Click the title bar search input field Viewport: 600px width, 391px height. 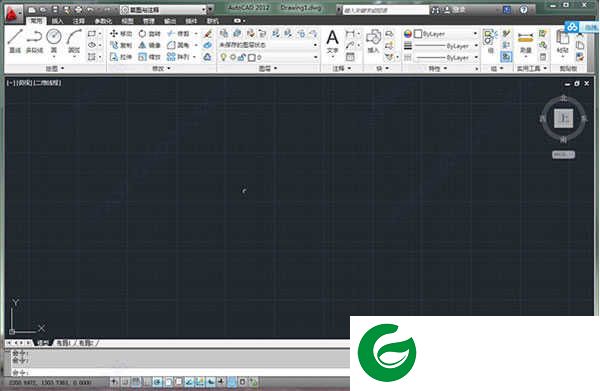tap(386, 10)
